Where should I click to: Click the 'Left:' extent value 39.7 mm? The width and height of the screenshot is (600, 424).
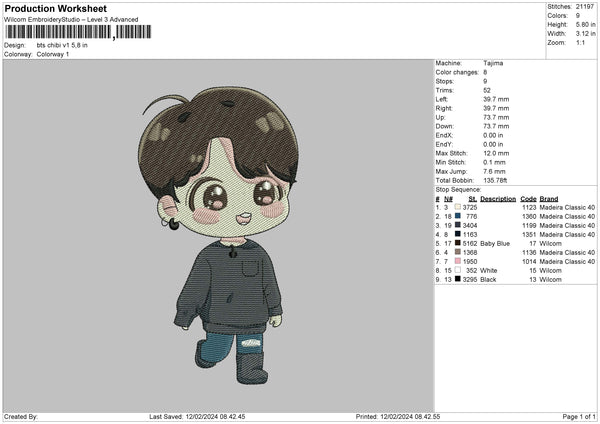pos(496,99)
